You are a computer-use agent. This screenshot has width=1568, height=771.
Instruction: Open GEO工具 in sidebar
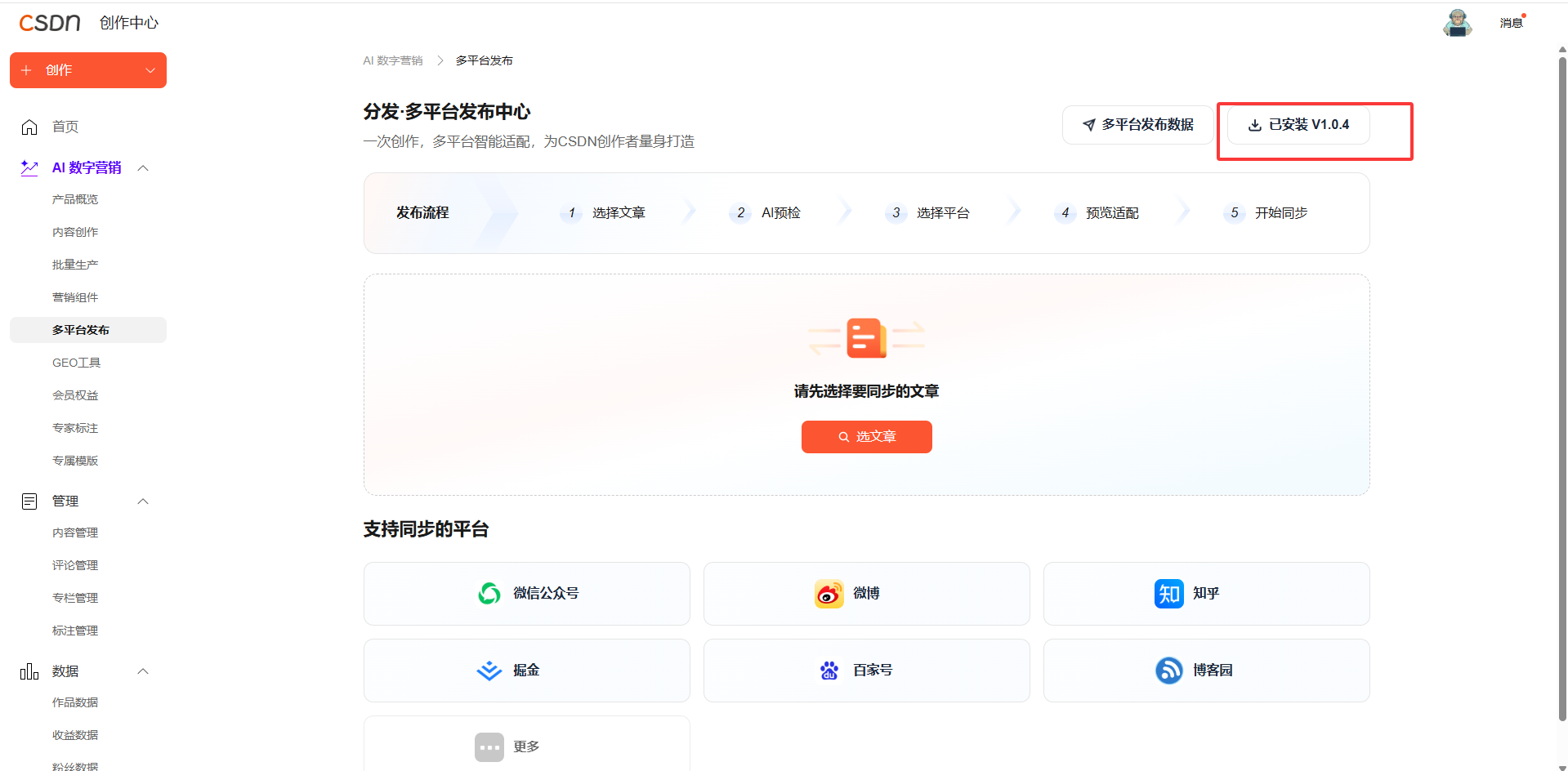pos(77,363)
